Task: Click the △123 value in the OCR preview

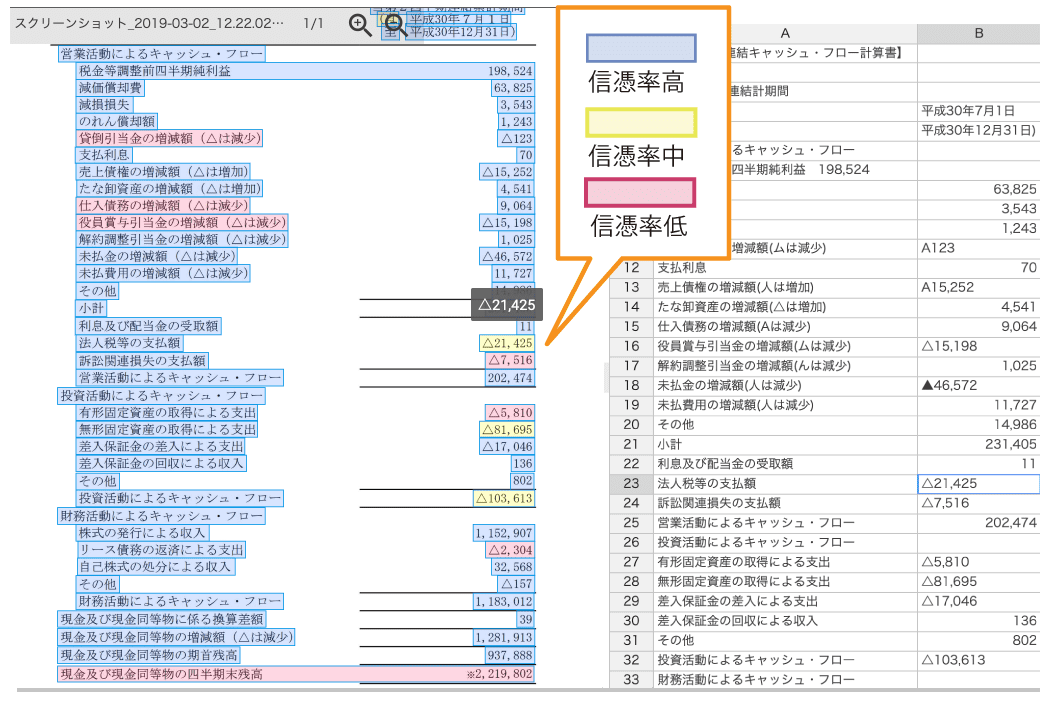Action: pos(516,138)
